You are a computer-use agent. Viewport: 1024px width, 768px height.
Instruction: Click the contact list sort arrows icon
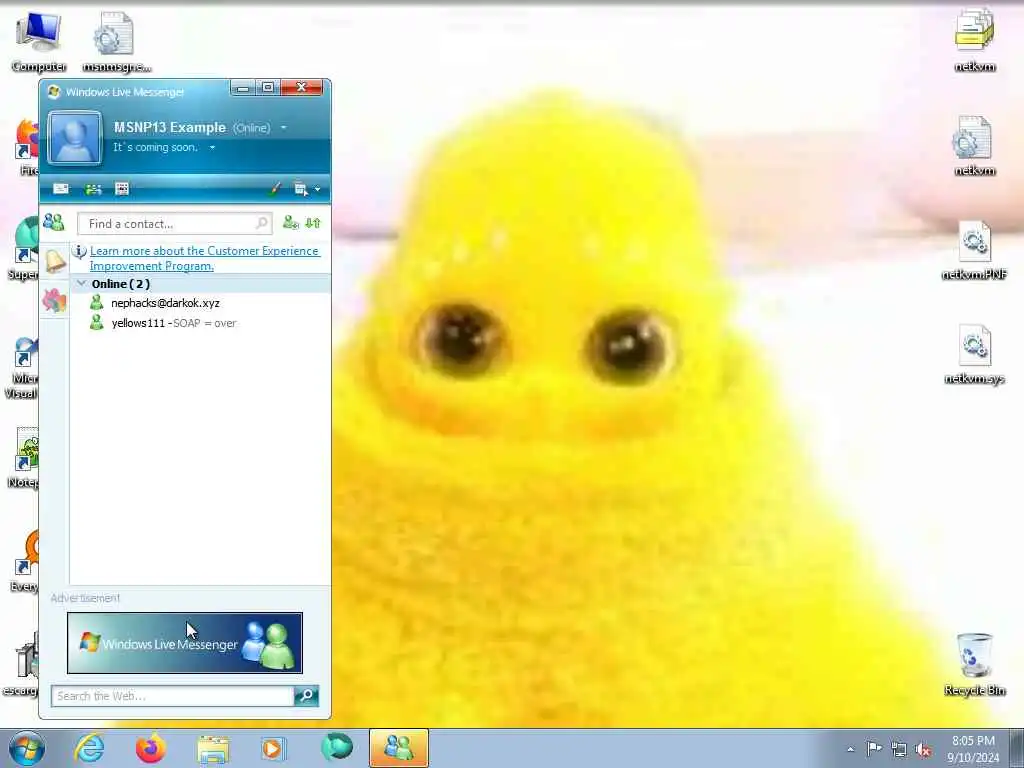click(313, 223)
